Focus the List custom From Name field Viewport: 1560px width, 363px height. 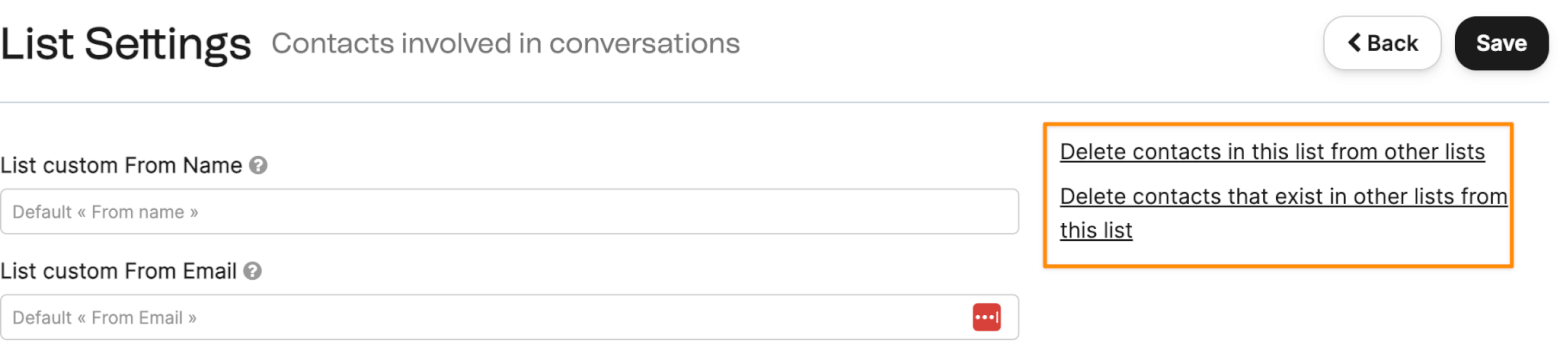[509, 212]
